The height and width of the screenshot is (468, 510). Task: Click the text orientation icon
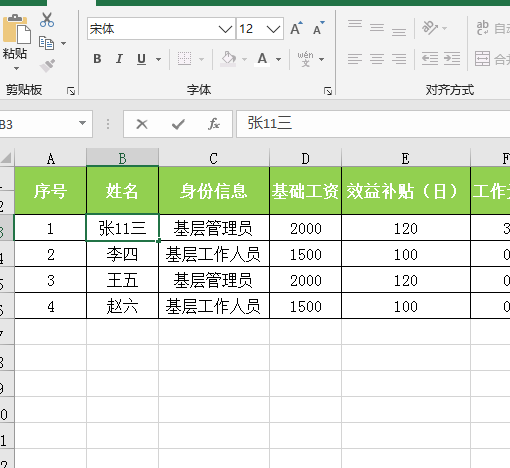coord(430,28)
